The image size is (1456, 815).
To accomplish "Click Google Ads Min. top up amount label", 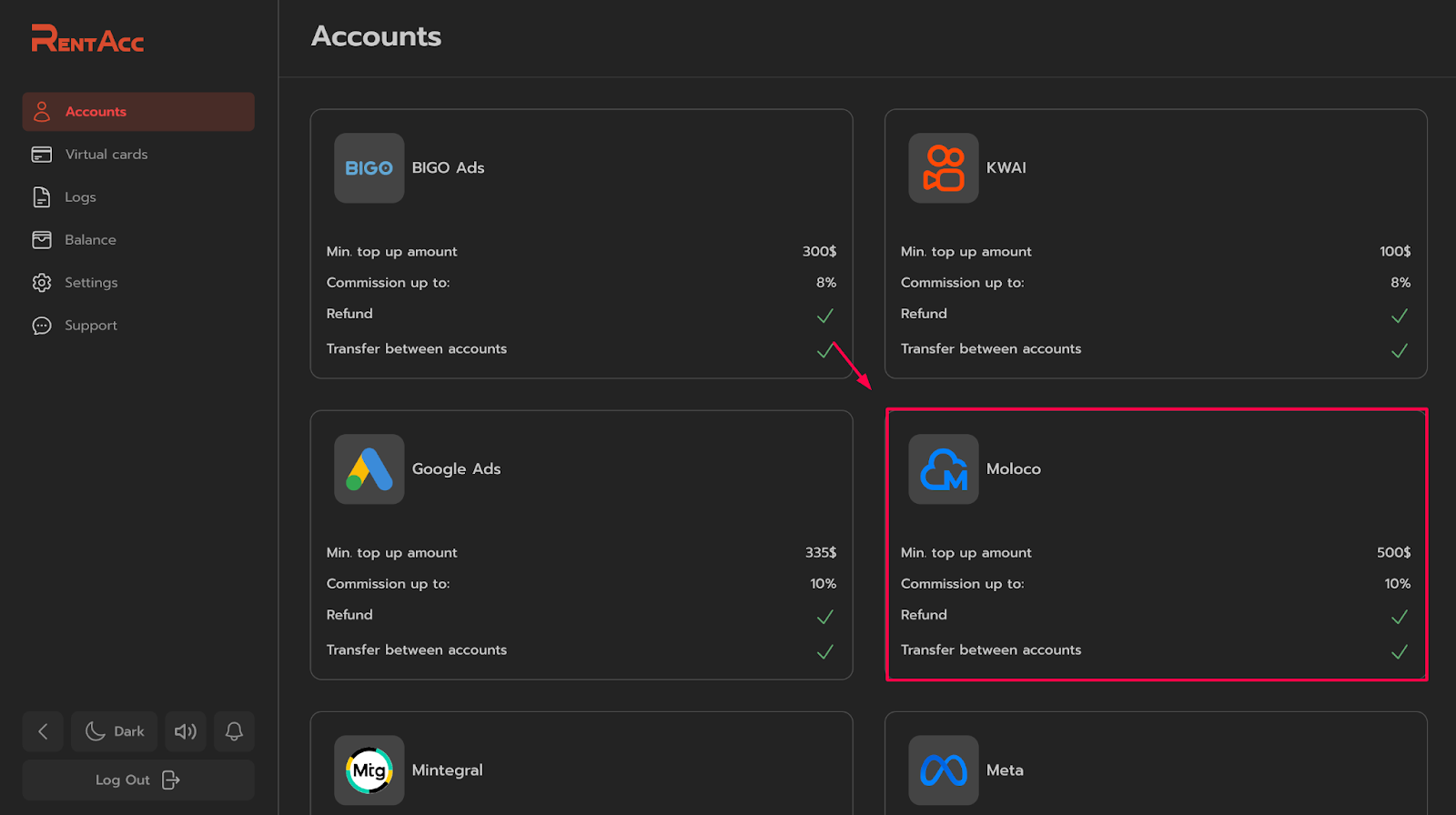I will [392, 553].
